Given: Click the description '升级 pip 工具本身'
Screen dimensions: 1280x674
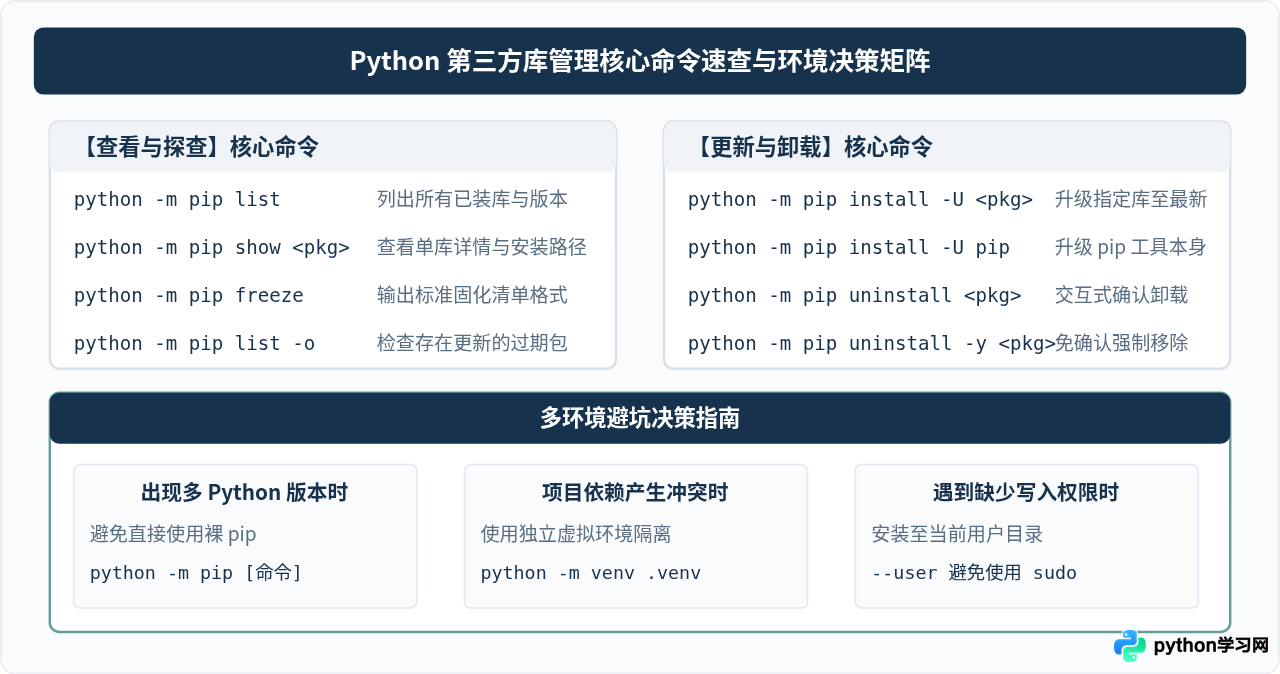Looking at the screenshot, I should [1130, 247].
